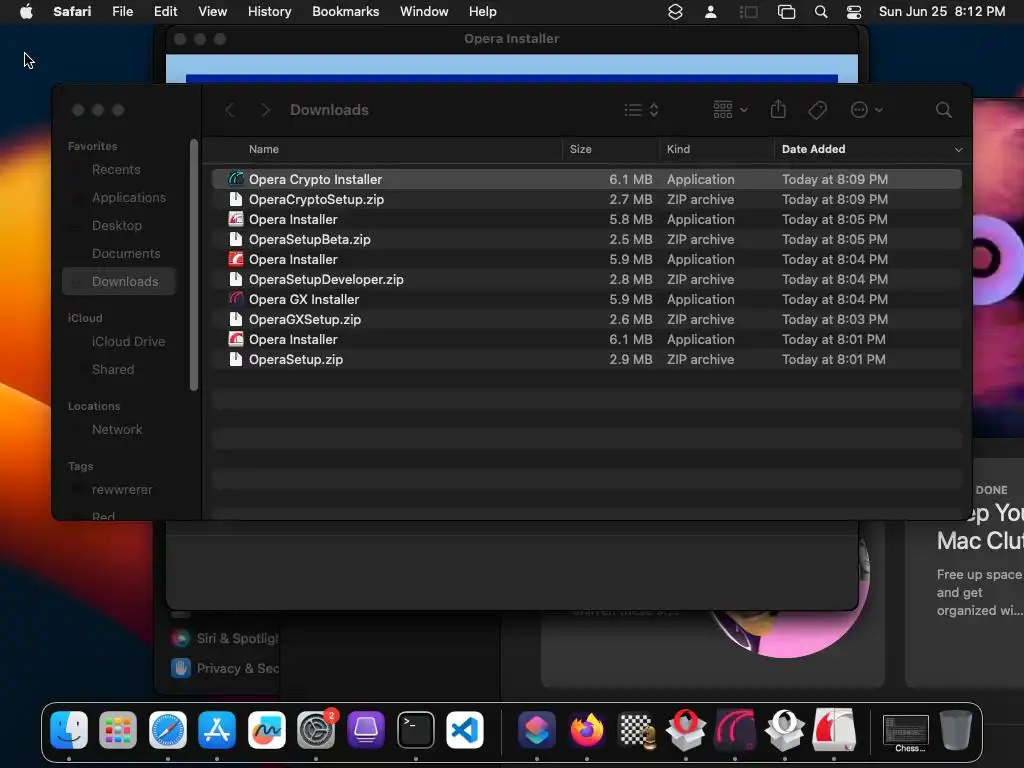Select OperaSetupBeta.zip file row
The width and height of the screenshot is (1024, 768).
(586, 239)
